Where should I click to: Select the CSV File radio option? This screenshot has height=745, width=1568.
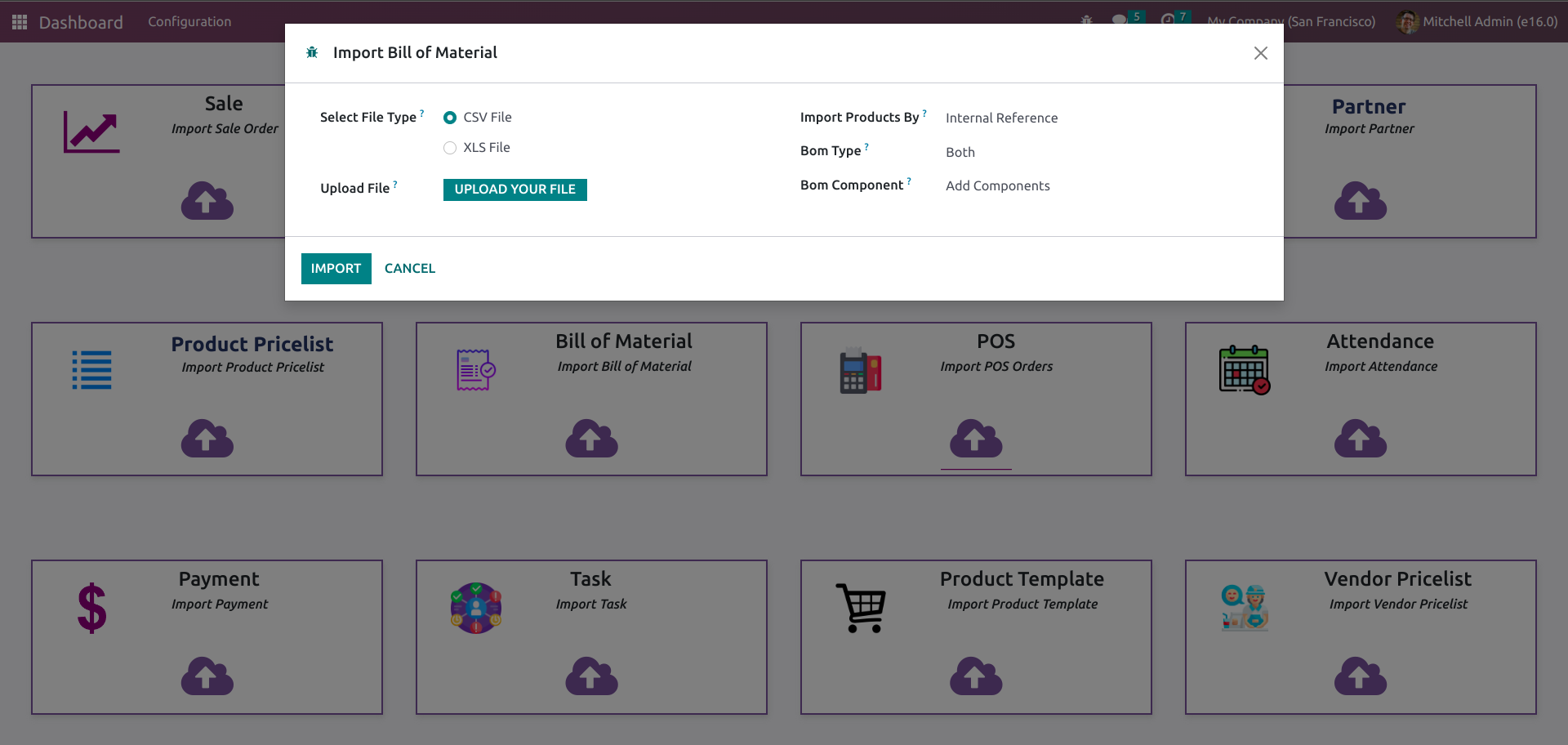click(450, 118)
